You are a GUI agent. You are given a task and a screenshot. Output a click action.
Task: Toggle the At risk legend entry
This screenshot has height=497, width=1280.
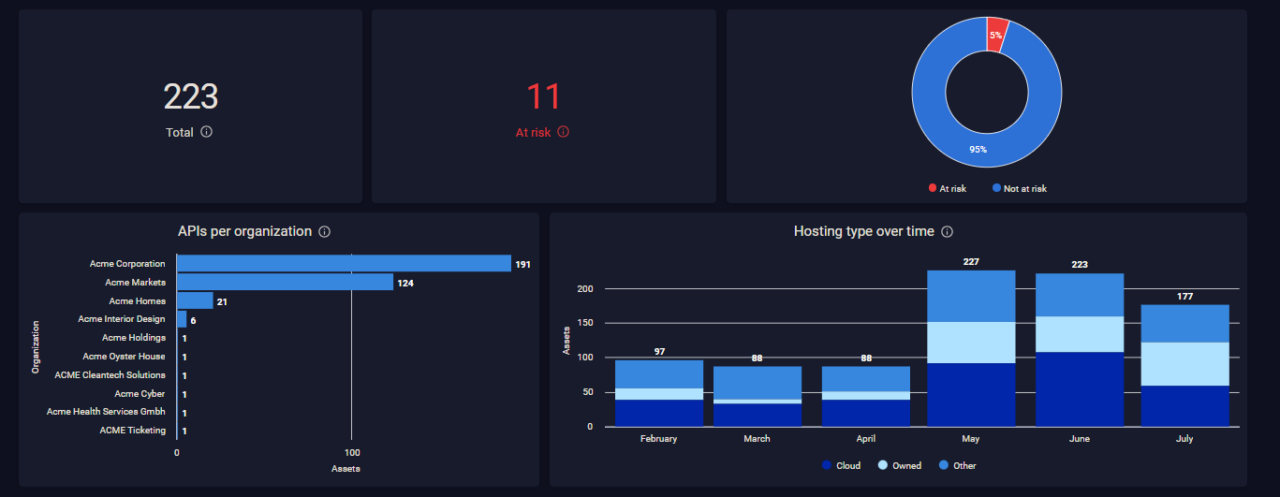(945, 188)
